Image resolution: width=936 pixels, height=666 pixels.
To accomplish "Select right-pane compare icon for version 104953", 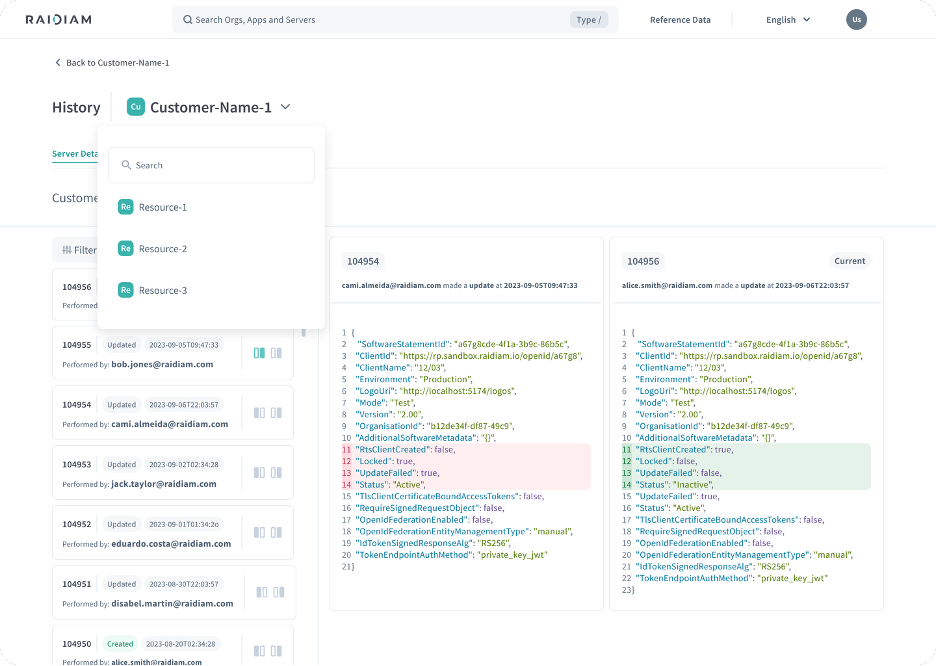I will [x=276, y=473].
